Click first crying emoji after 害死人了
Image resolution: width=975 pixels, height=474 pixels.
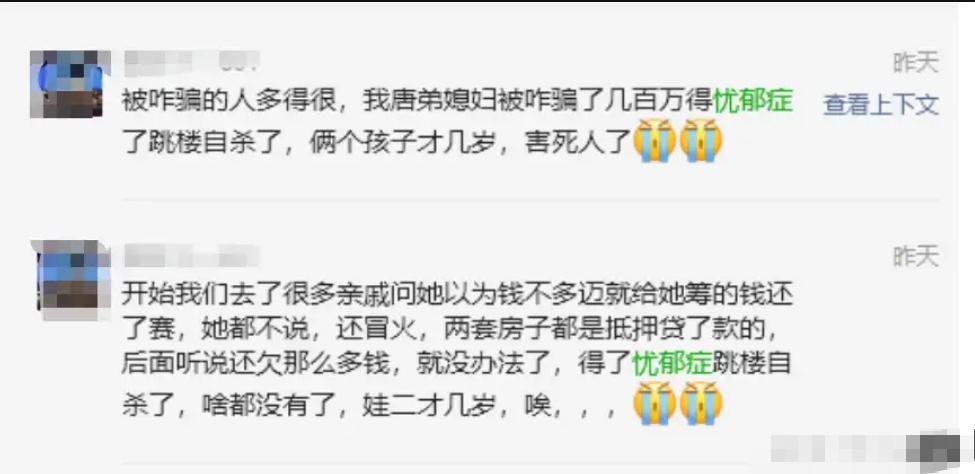coord(654,141)
